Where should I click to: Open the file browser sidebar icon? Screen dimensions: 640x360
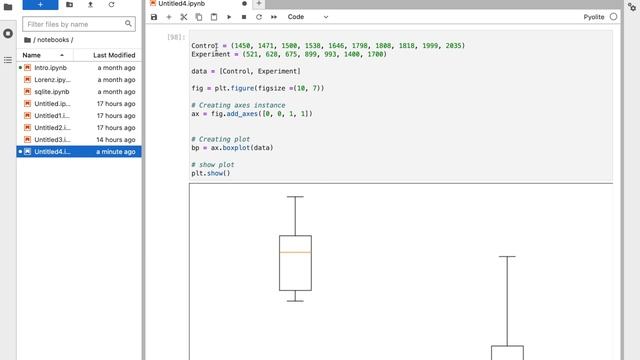8,6
